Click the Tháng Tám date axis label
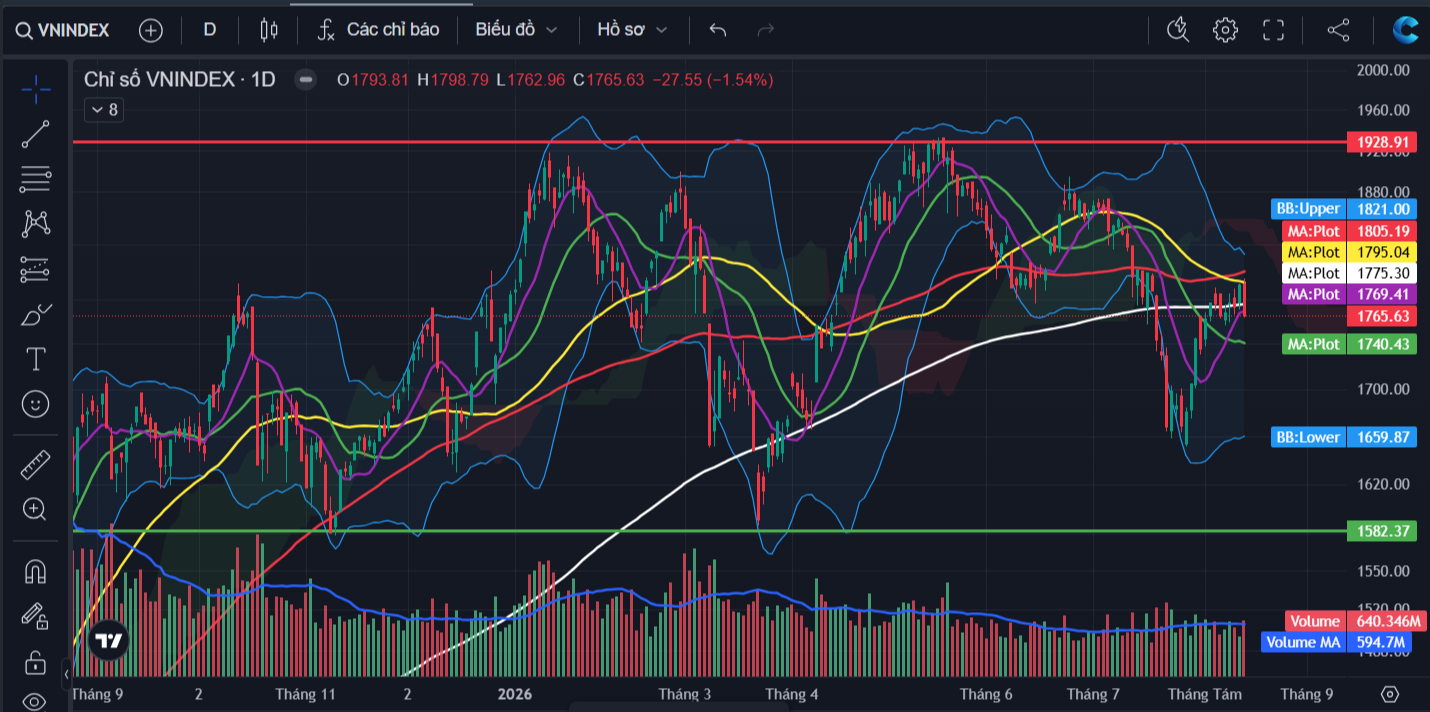 1205,694
